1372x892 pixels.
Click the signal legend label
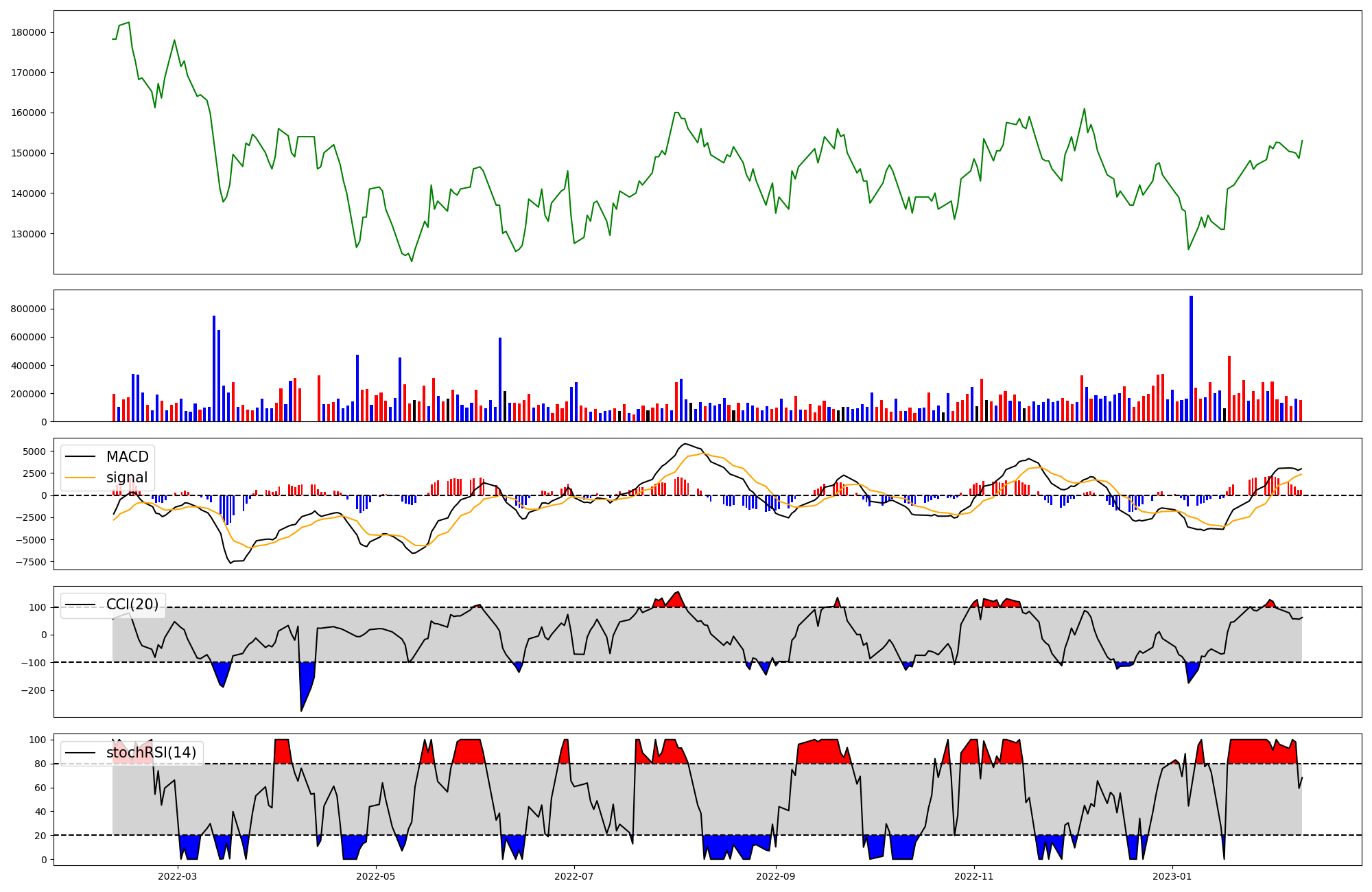click(127, 478)
